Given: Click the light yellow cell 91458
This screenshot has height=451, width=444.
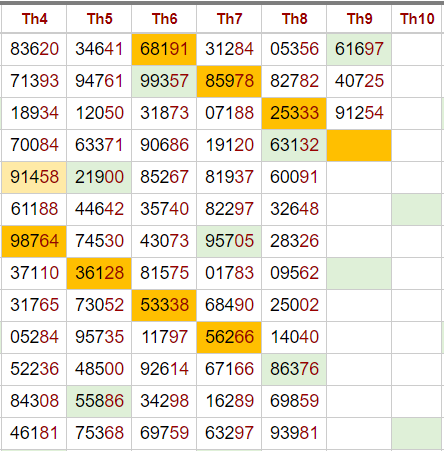Looking at the screenshot, I should pyautogui.click(x=34, y=177).
